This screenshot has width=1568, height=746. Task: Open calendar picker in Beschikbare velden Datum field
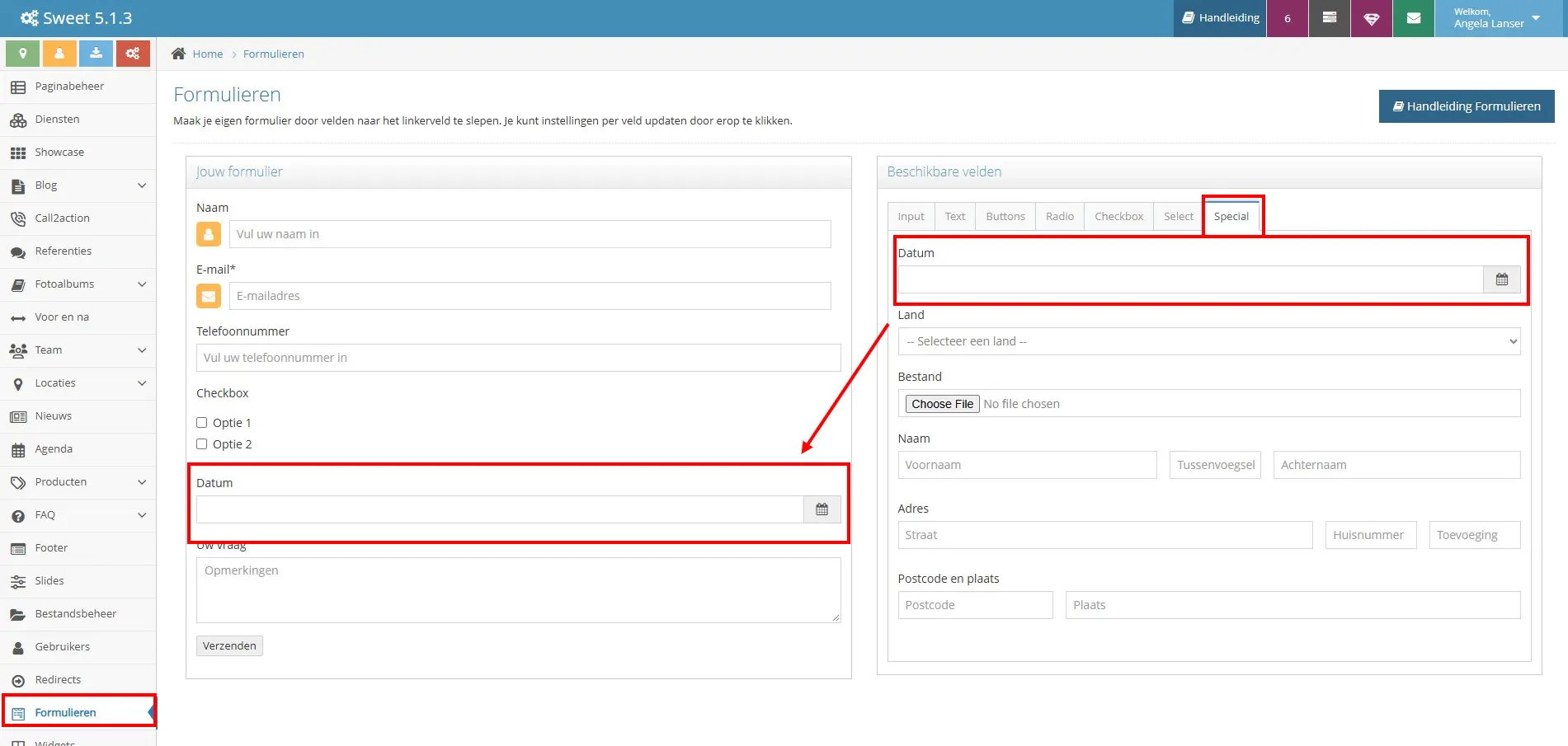click(1502, 279)
